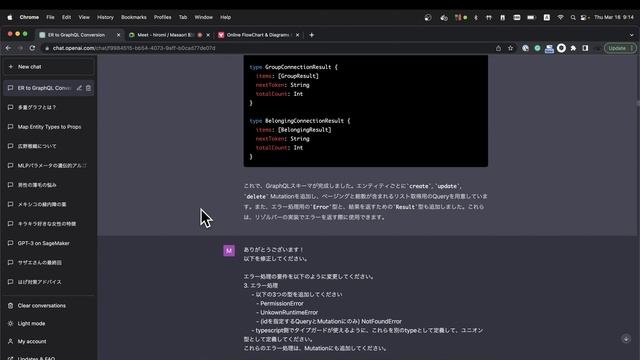
Task: Click the share icon in the address bar
Action: click(x=498, y=48)
